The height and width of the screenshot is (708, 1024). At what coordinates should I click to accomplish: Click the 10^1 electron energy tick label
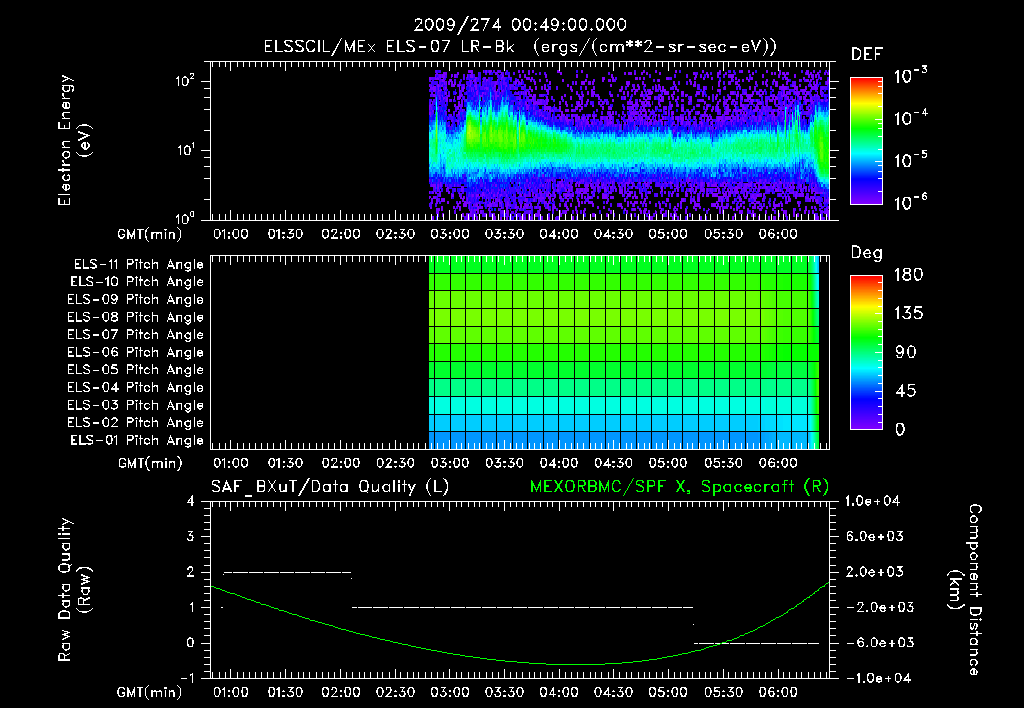tap(185, 150)
